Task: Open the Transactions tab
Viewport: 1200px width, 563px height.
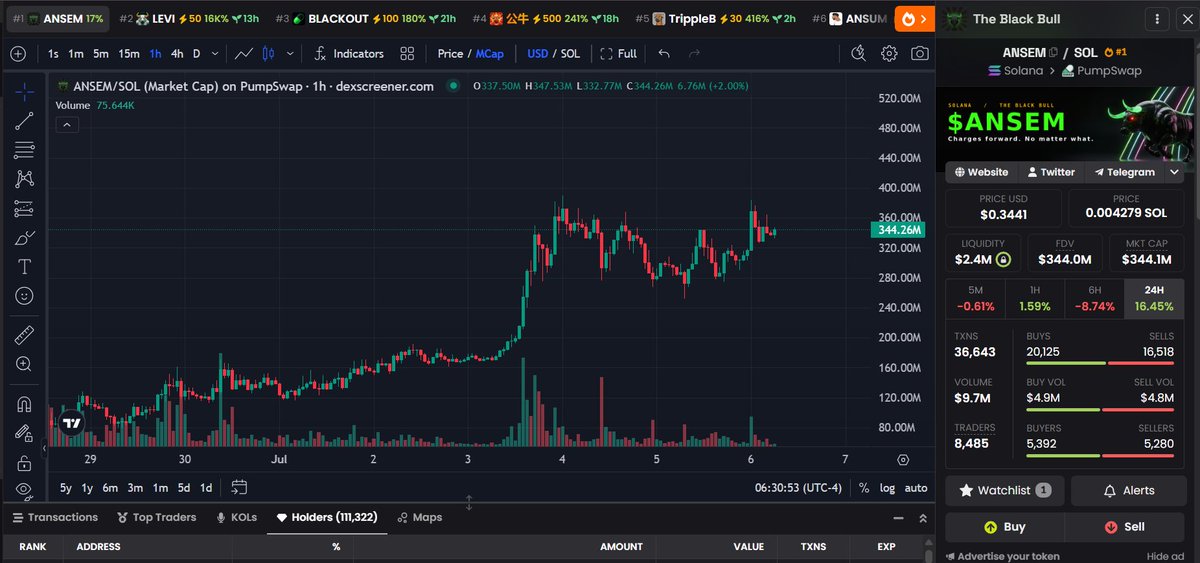Action: (55, 517)
